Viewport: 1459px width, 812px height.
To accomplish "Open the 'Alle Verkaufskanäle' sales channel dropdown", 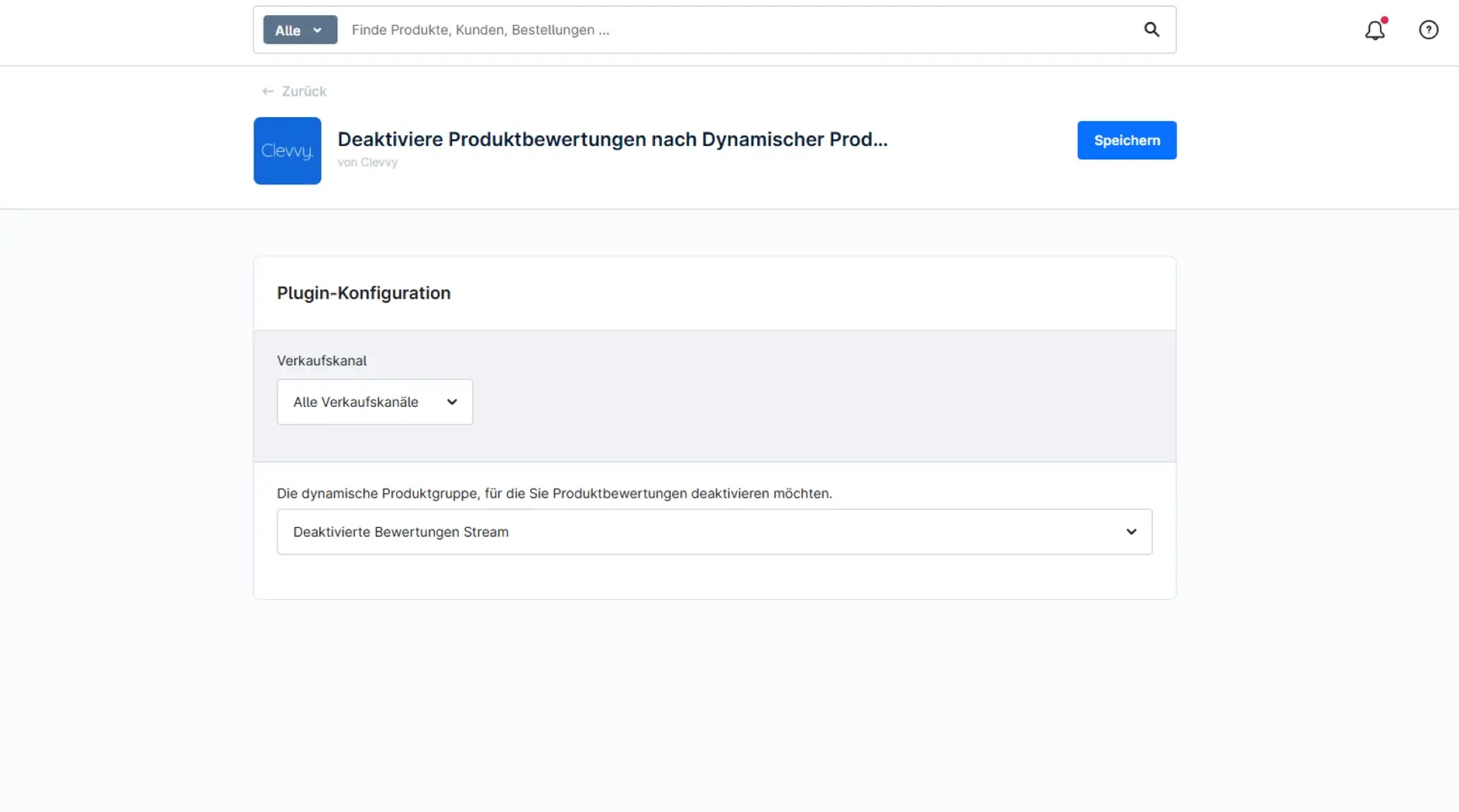I will [375, 402].
